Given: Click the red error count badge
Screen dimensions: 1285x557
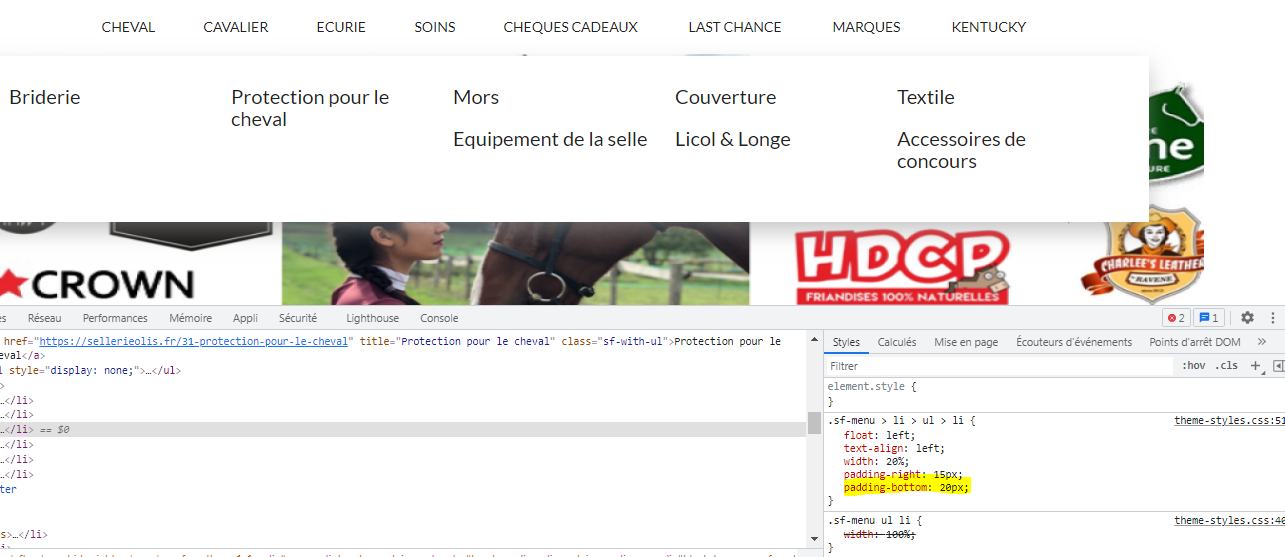Looking at the screenshot, I should [x=1175, y=318].
